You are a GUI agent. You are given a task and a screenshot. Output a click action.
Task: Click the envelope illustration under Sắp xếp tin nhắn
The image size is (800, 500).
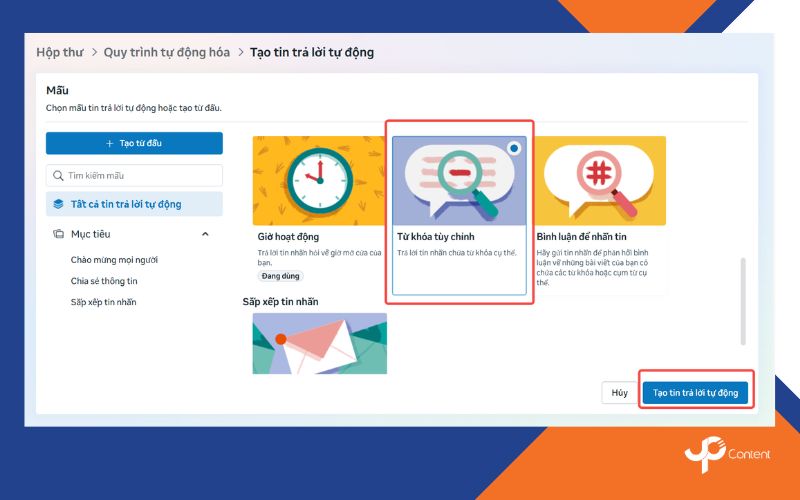click(319, 343)
